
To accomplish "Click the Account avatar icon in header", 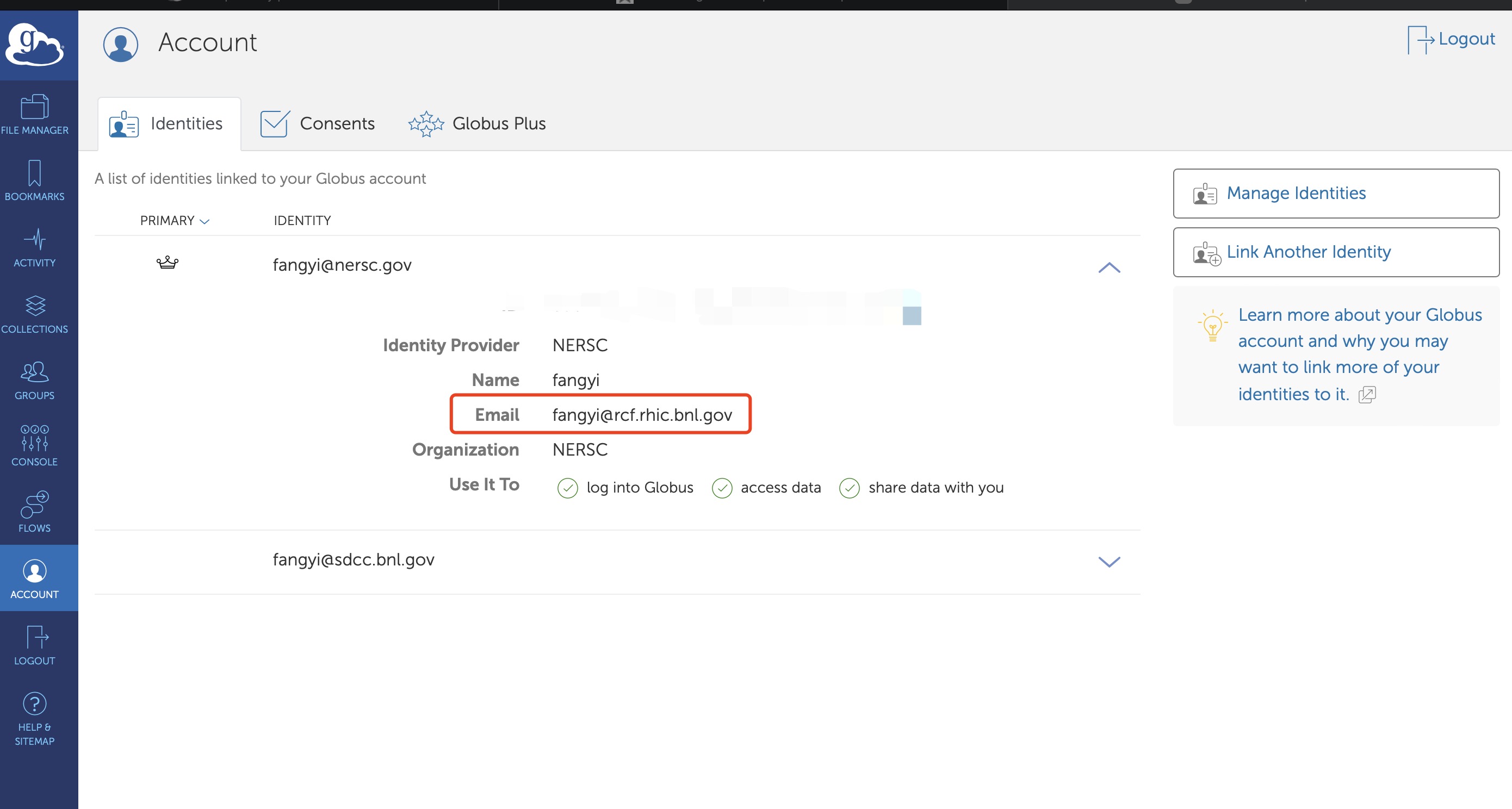I will [x=120, y=44].
